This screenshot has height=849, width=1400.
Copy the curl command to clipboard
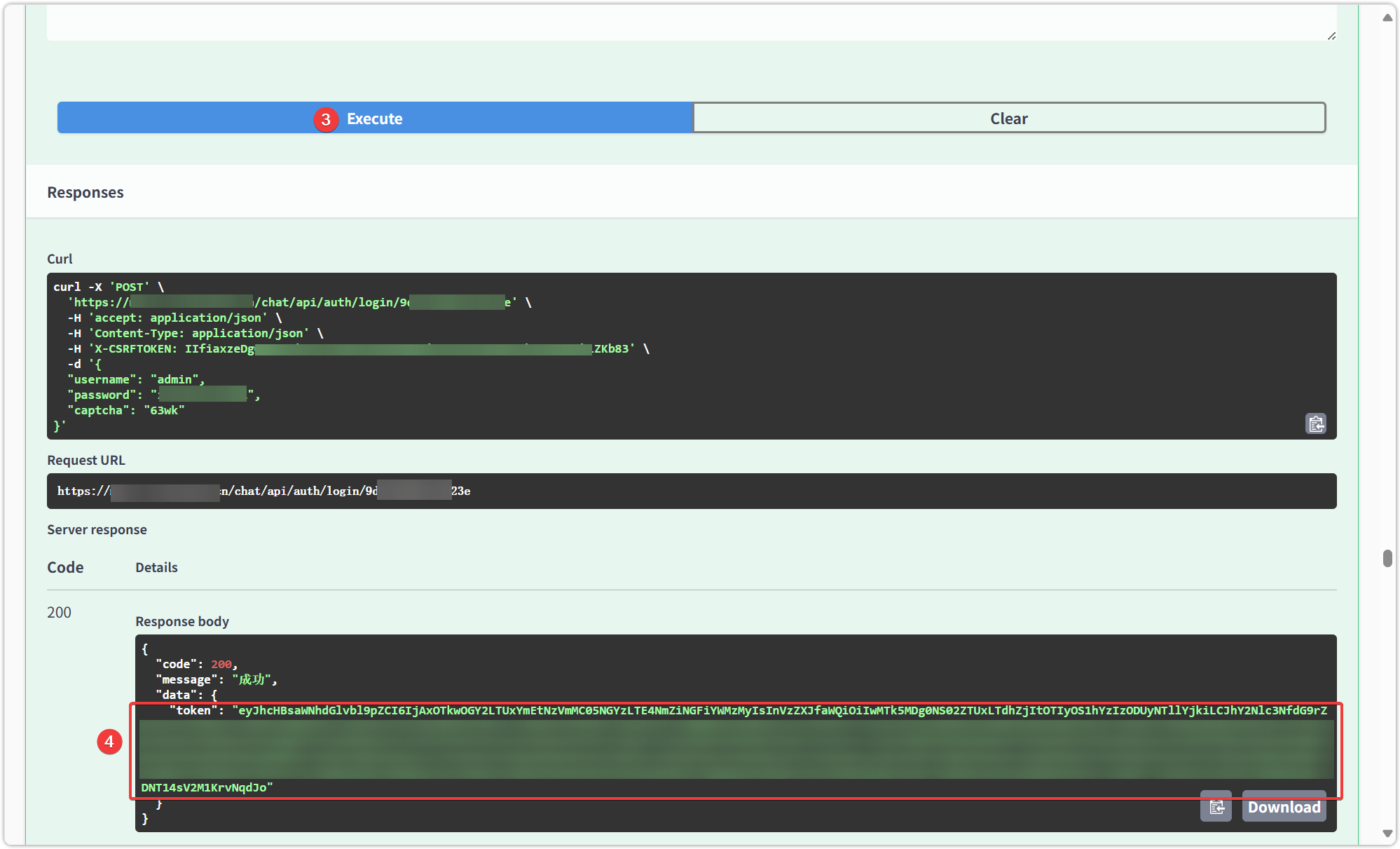[1315, 423]
